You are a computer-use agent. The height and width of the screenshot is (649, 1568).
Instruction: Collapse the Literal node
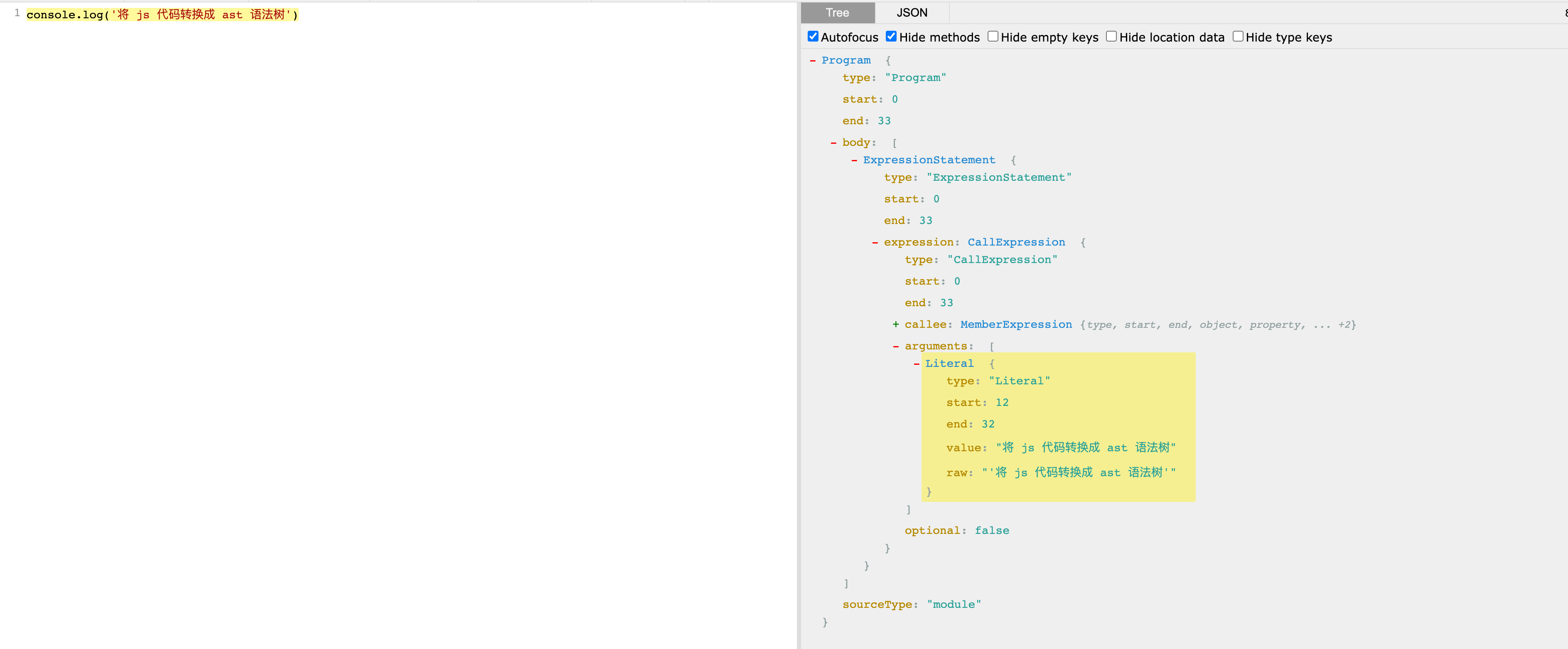pyautogui.click(x=916, y=364)
